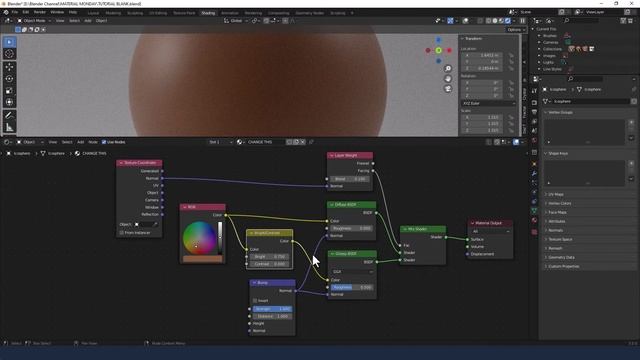This screenshot has width=640, height=360.
Task: Open the Material properties tab
Action: [534, 220]
